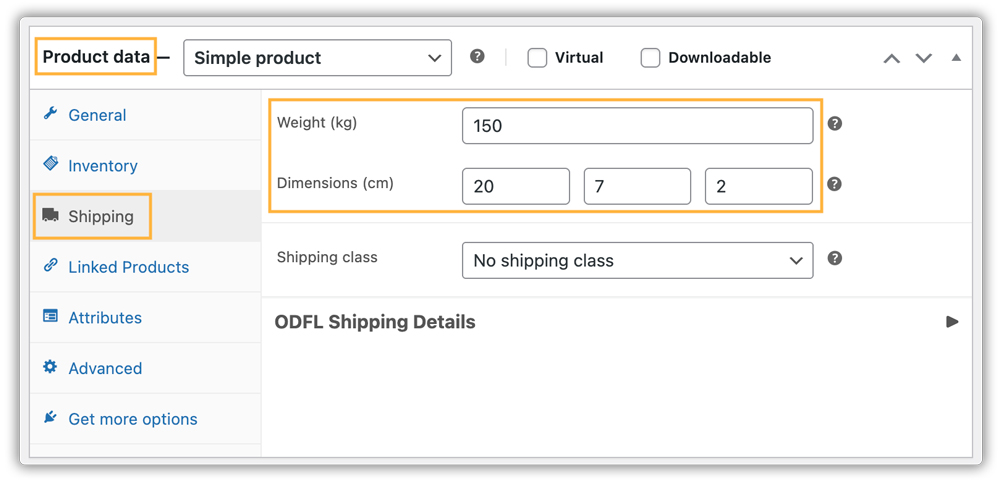Enable the Downloadable checkbox
Image resolution: width=1000 pixels, height=480 pixels.
(x=650, y=58)
